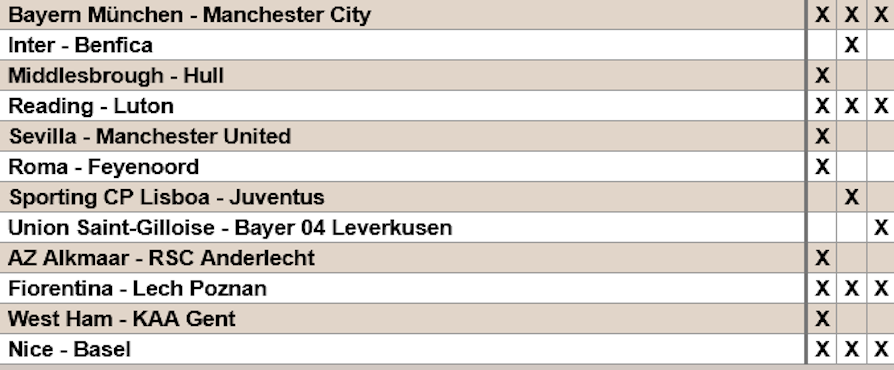
Task: Uncheck the X for AZ Alkmaar - RSC Anderlecht
Action: (x=822, y=258)
